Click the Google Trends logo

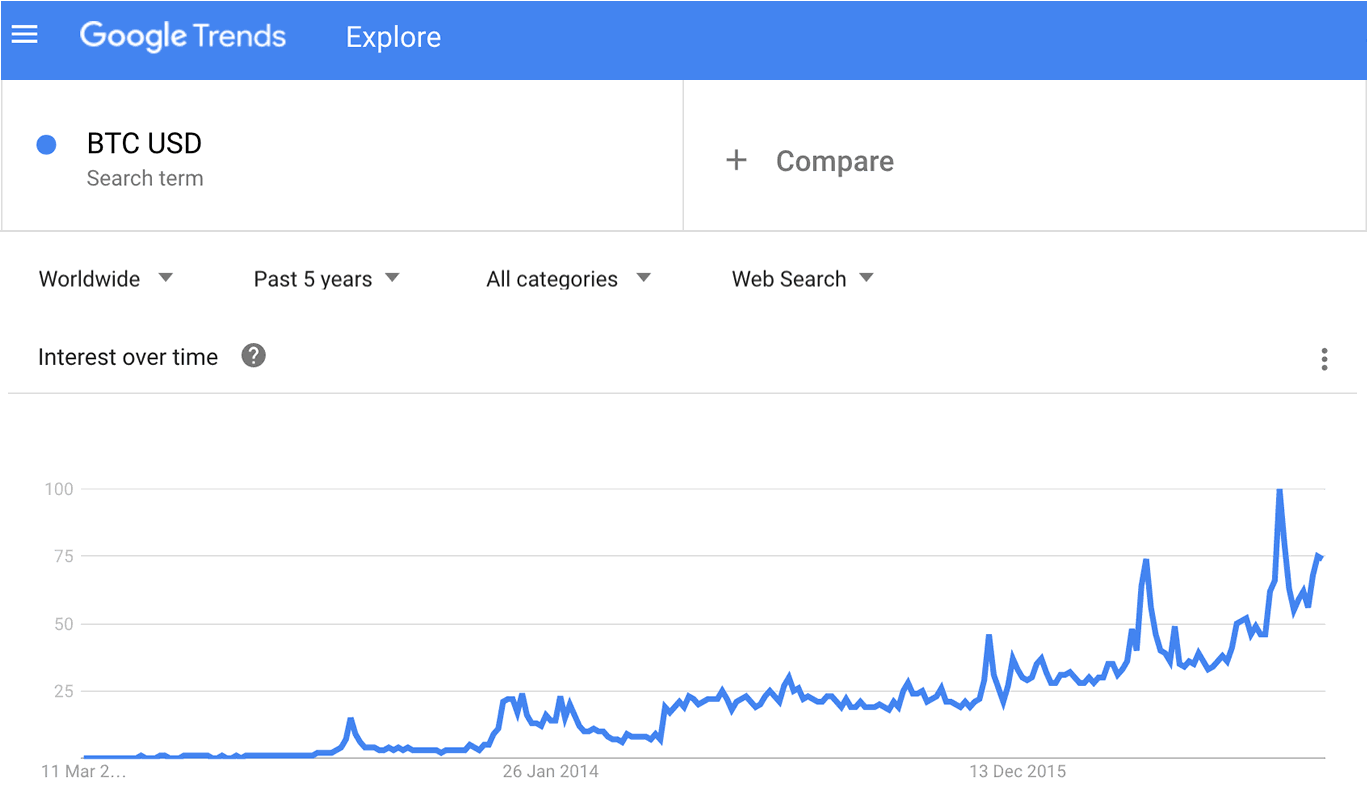tap(183, 37)
